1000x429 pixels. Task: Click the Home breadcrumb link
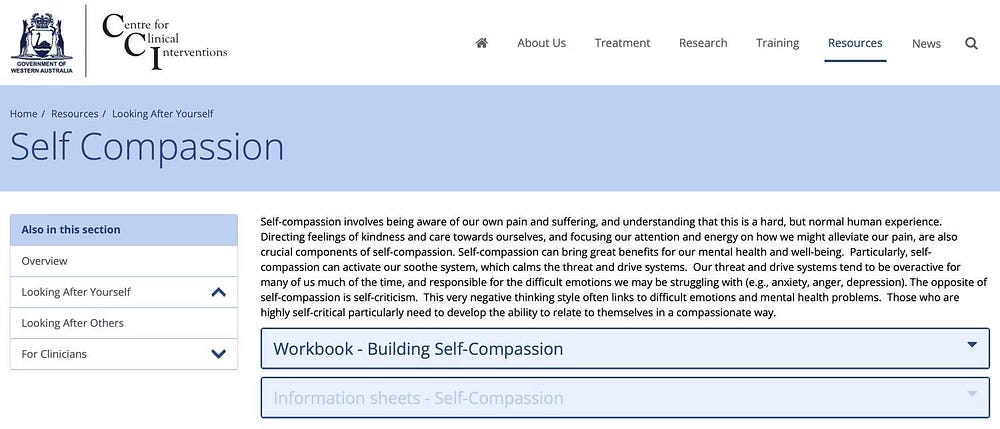(24, 113)
